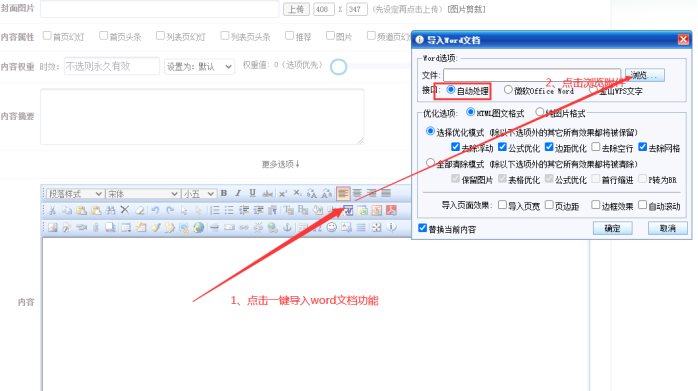Screen dimensions: 698x391
Task: Click the 浏览... browse button
Action: click(x=645, y=75)
